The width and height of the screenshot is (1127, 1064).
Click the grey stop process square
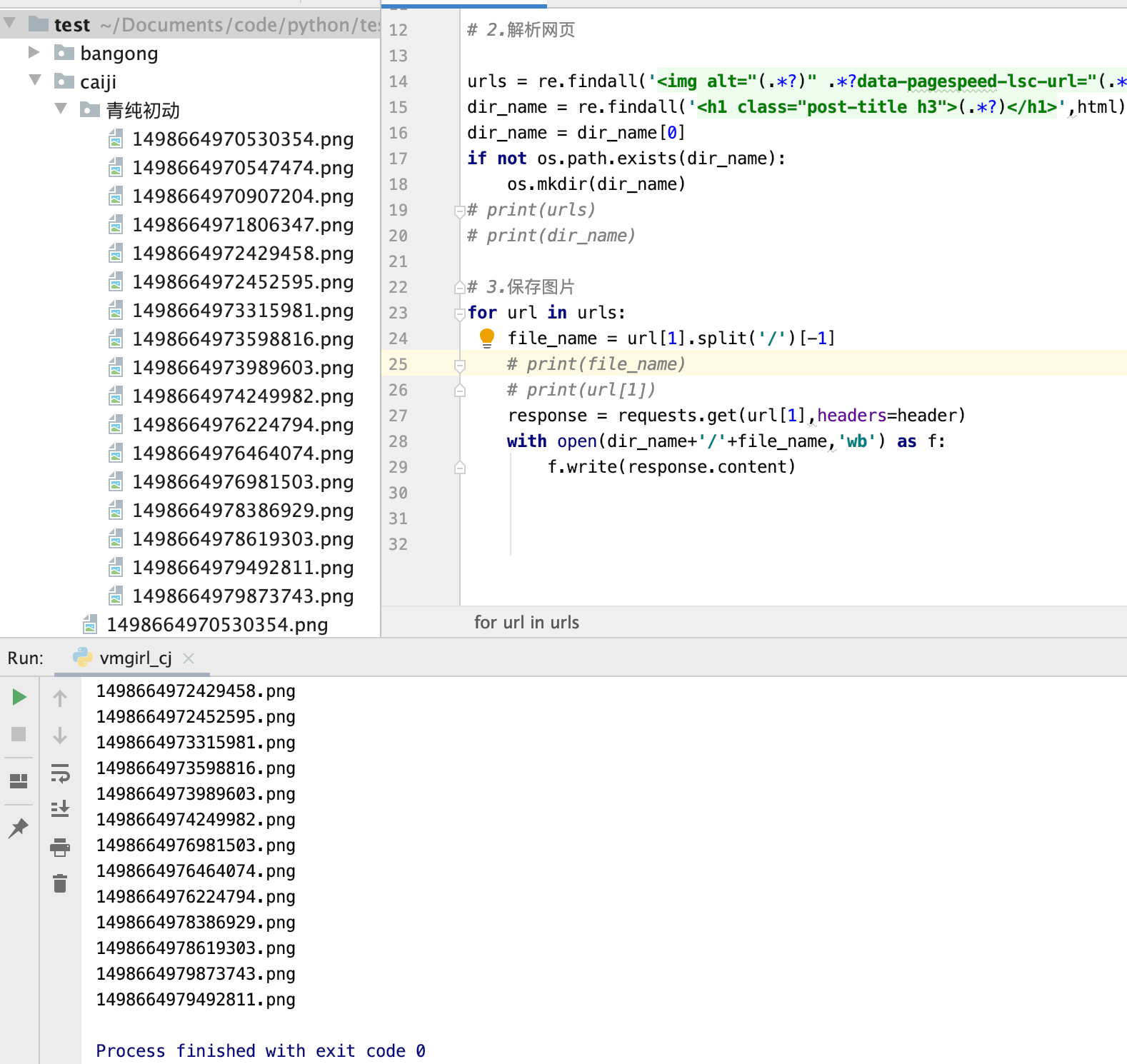coord(19,734)
